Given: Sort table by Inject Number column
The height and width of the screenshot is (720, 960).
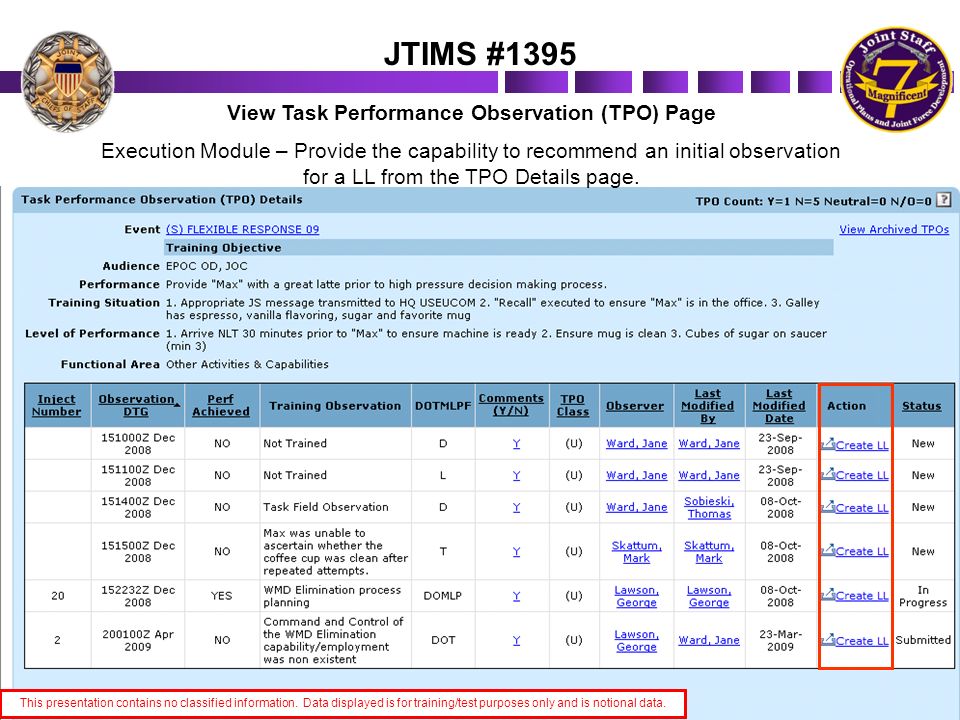Looking at the screenshot, I should pyautogui.click(x=56, y=405).
